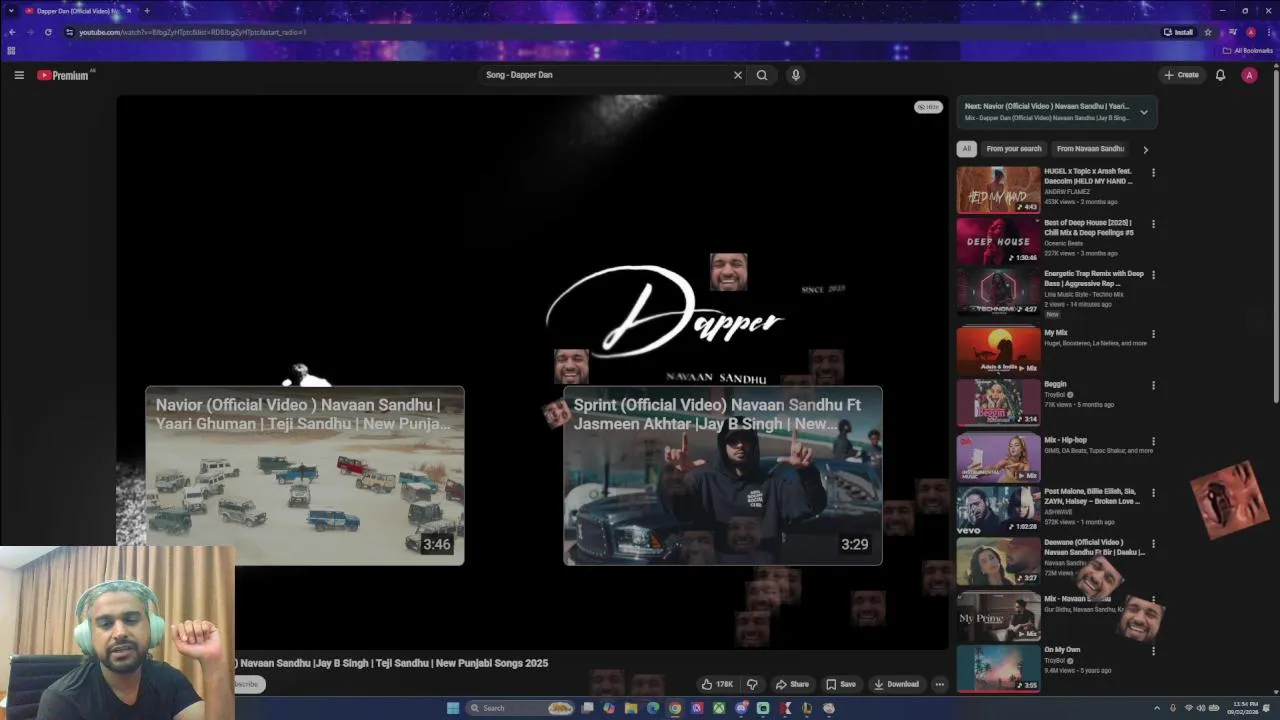Go back in browser
1280x720 pixels.
point(12,32)
